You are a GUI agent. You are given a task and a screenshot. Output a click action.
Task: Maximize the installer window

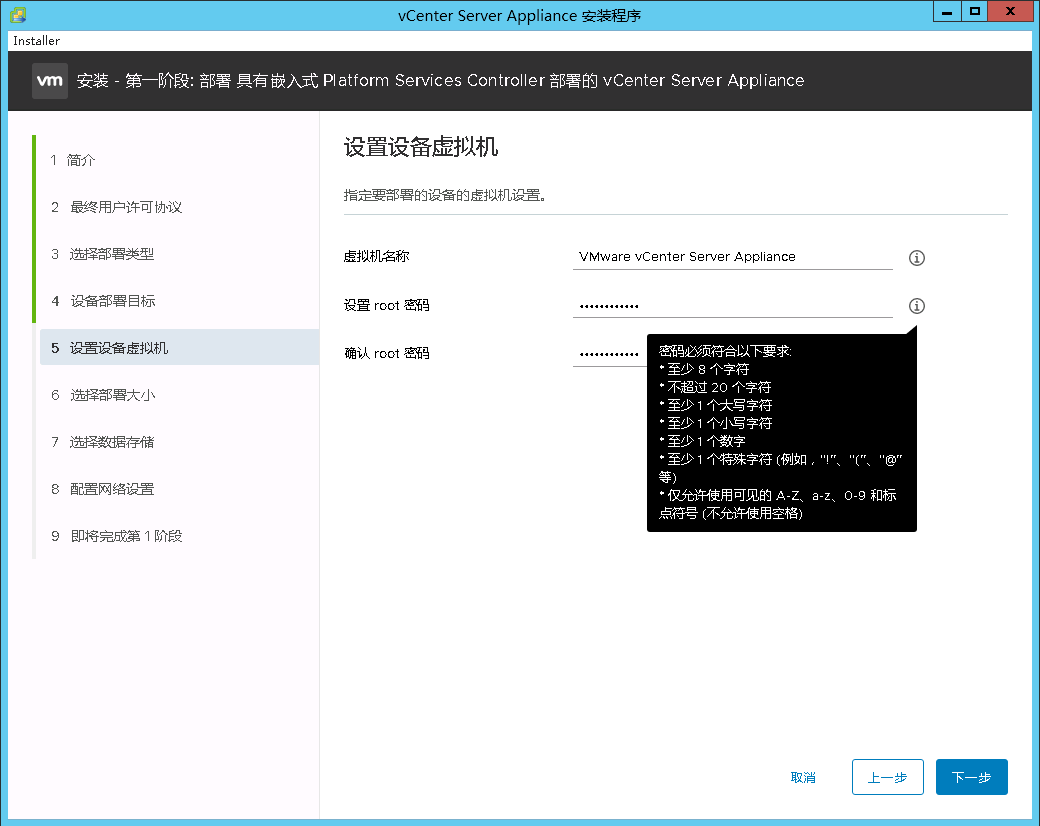[x=974, y=12]
